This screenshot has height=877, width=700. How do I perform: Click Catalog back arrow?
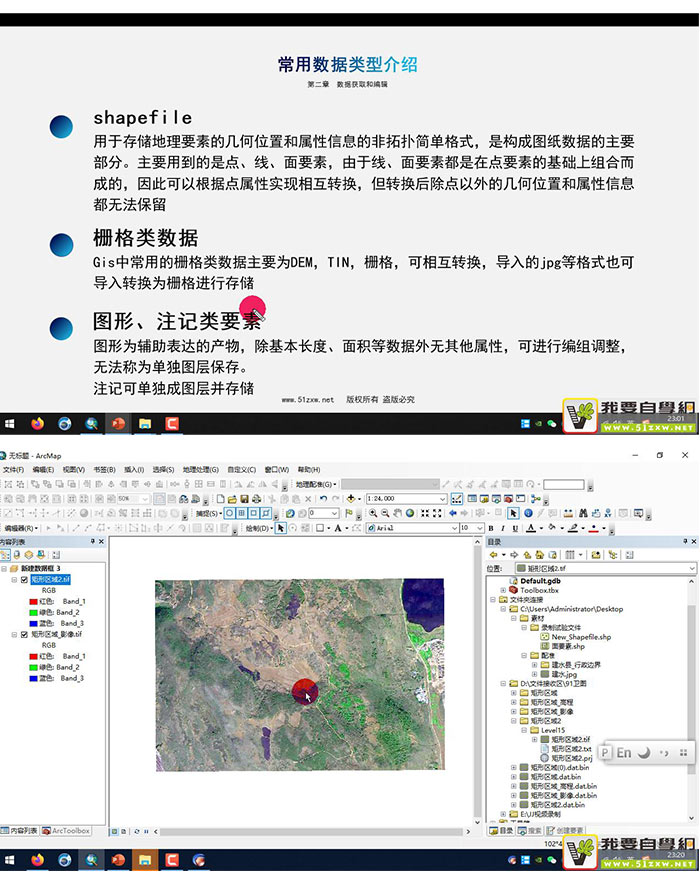(x=493, y=554)
